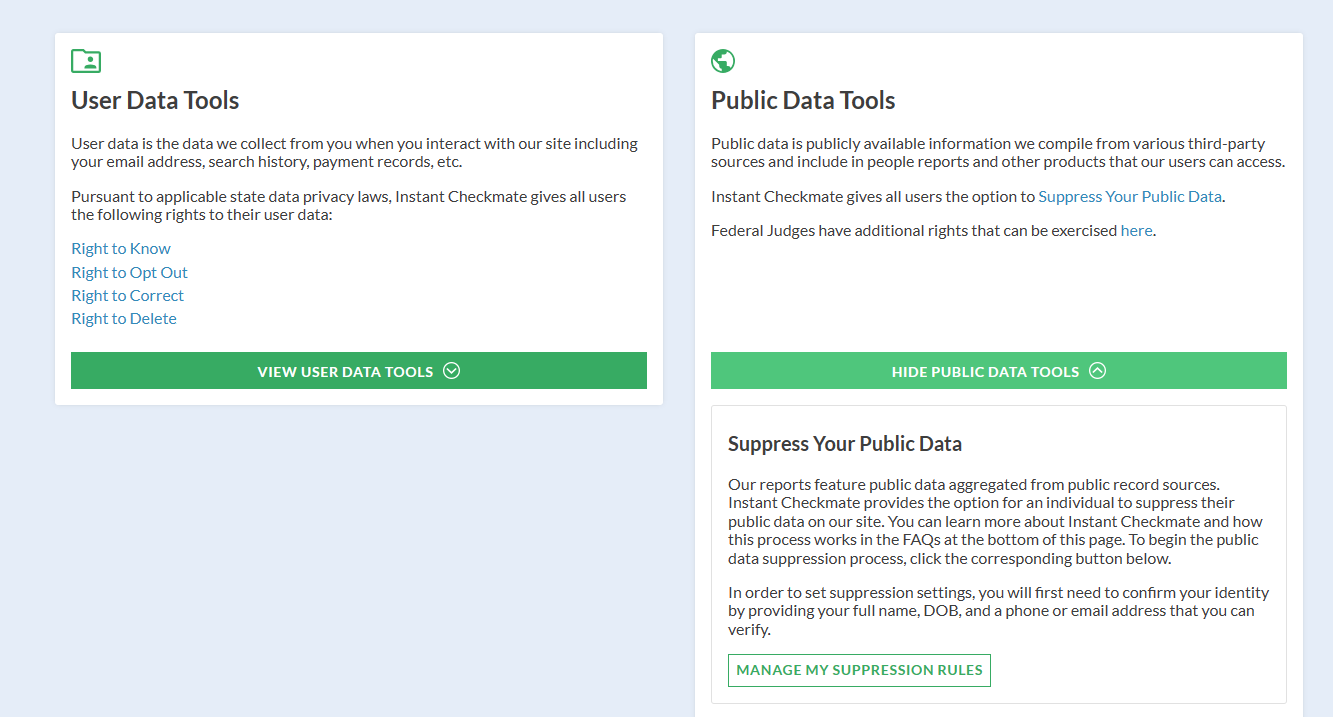Click the green globe icon
The width and height of the screenshot is (1333, 717).
(723, 61)
